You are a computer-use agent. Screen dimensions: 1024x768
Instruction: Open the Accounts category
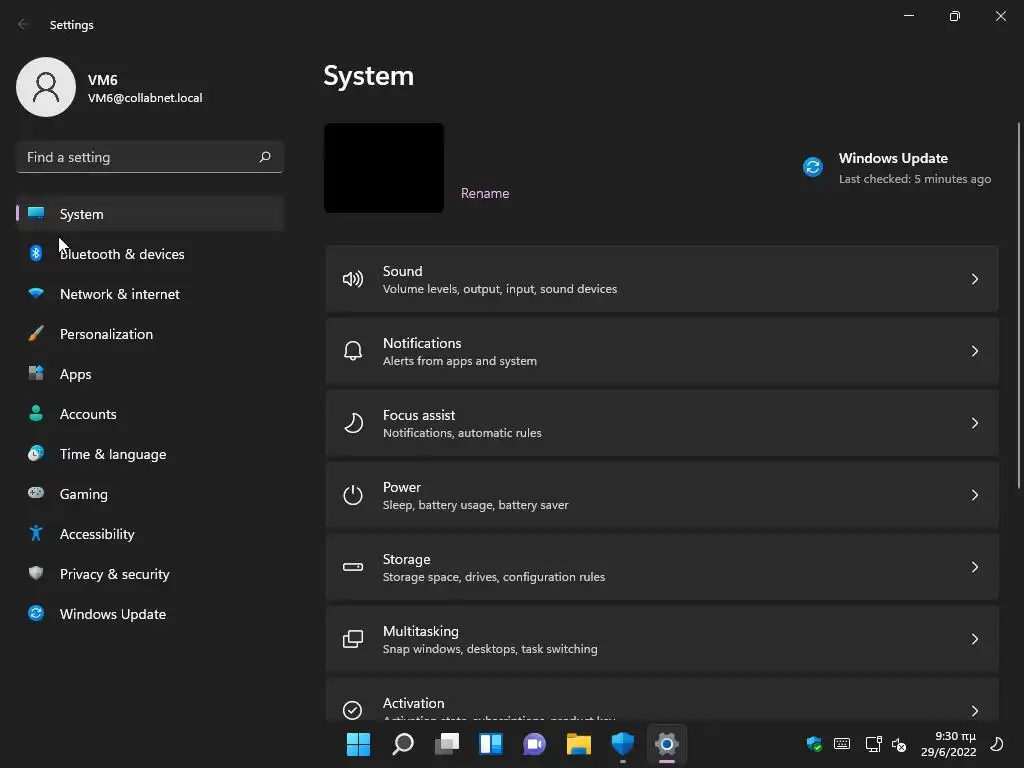click(x=150, y=414)
